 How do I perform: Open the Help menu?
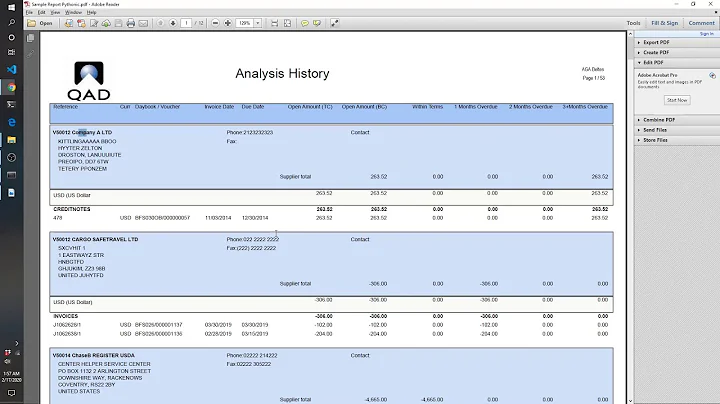pyautogui.click(x=91, y=12)
